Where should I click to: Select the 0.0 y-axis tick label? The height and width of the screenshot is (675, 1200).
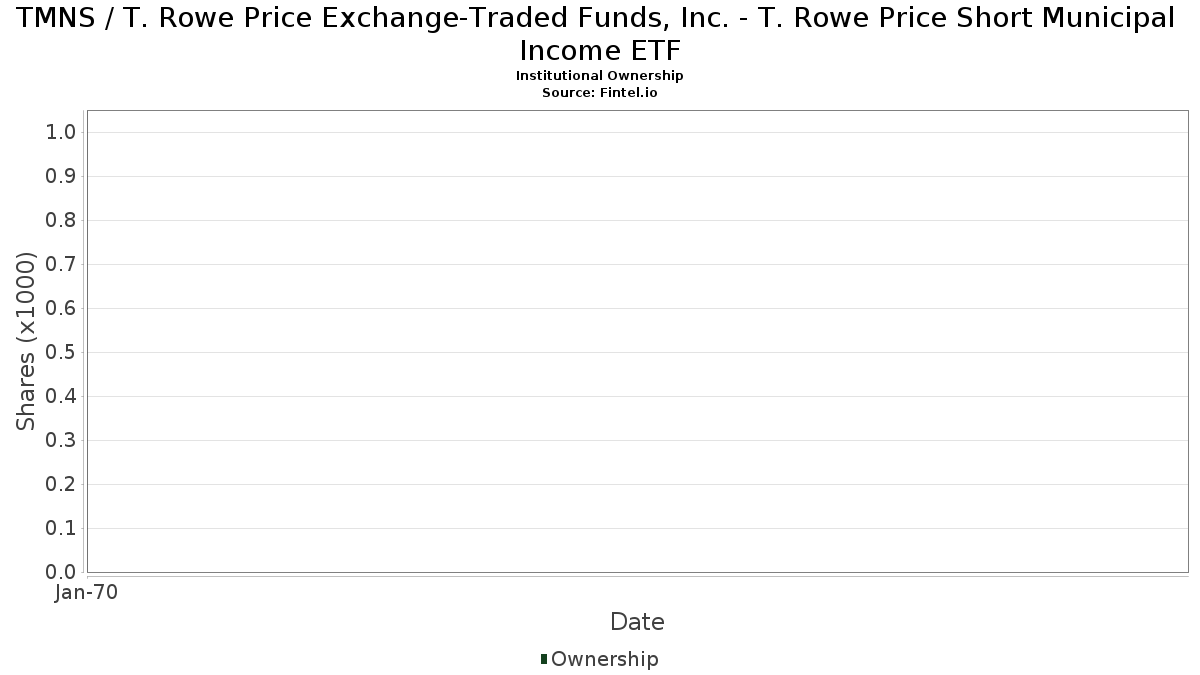pos(61,572)
